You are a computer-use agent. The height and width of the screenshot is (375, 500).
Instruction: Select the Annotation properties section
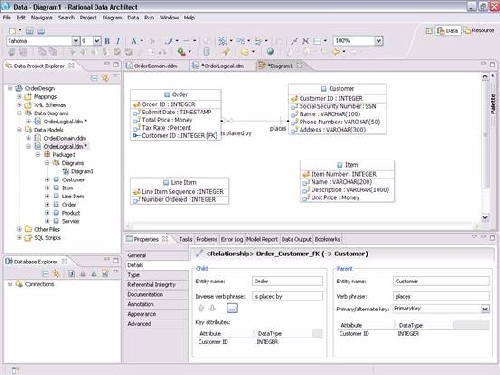pyautogui.click(x=156, y=304)
